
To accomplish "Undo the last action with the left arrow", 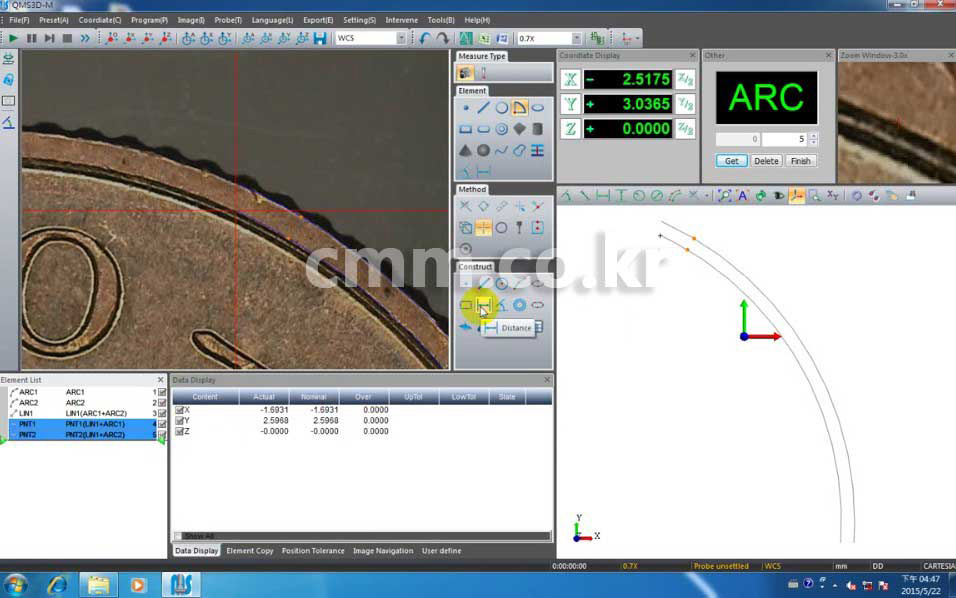I will coord(425,38).
